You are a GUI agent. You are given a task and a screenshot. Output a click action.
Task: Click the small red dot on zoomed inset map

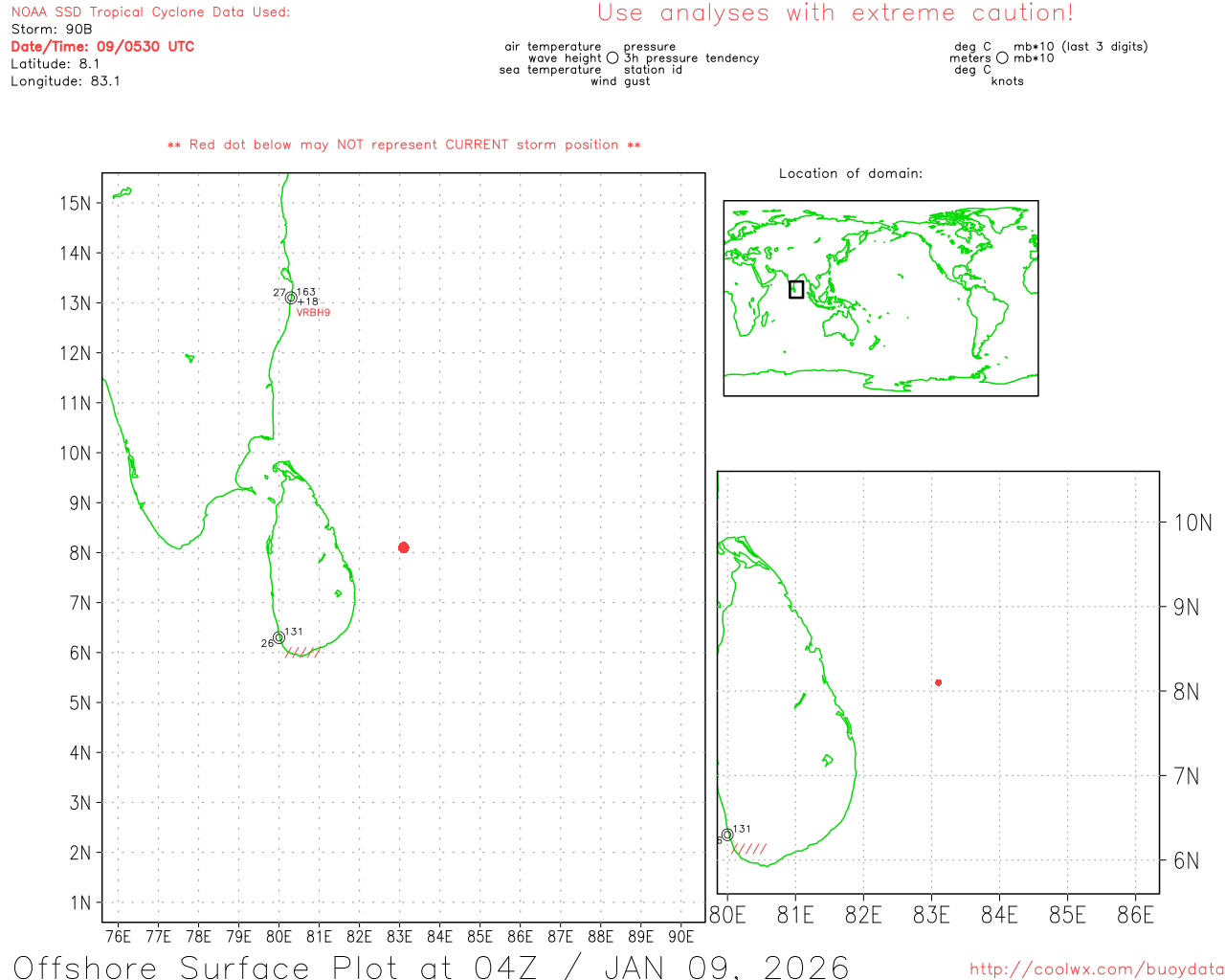coord(938,682)
